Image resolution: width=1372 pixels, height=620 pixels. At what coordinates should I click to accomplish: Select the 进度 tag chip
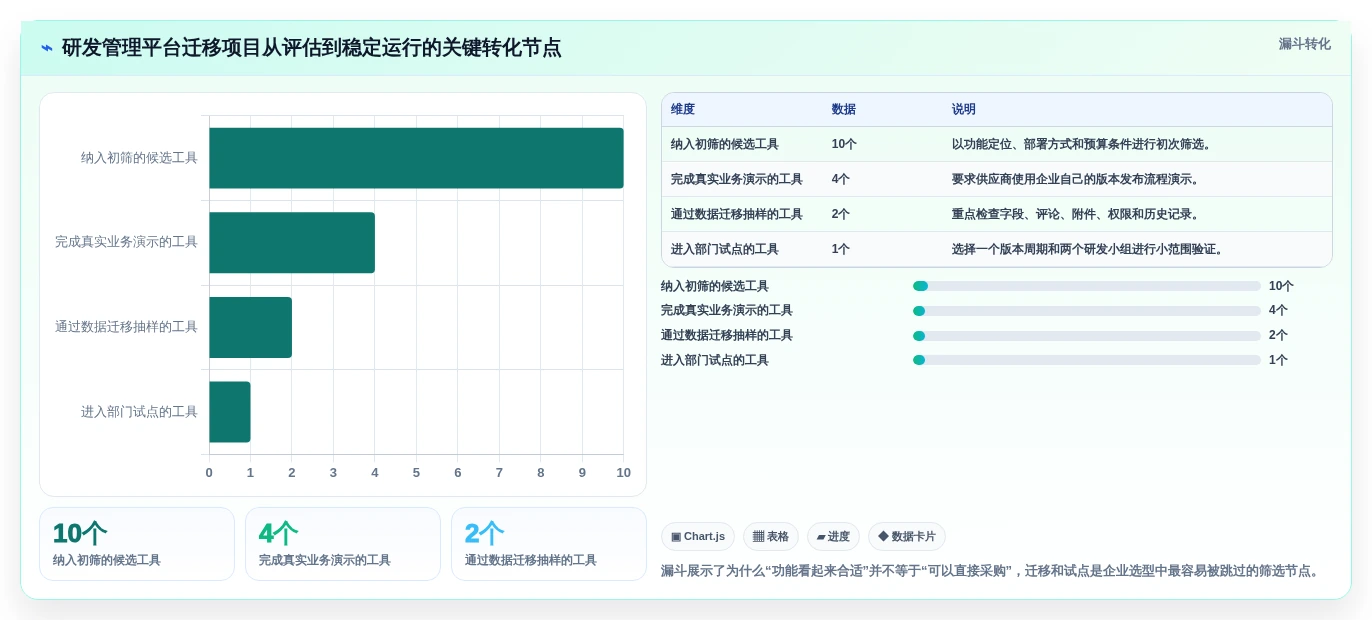(833, 537)
